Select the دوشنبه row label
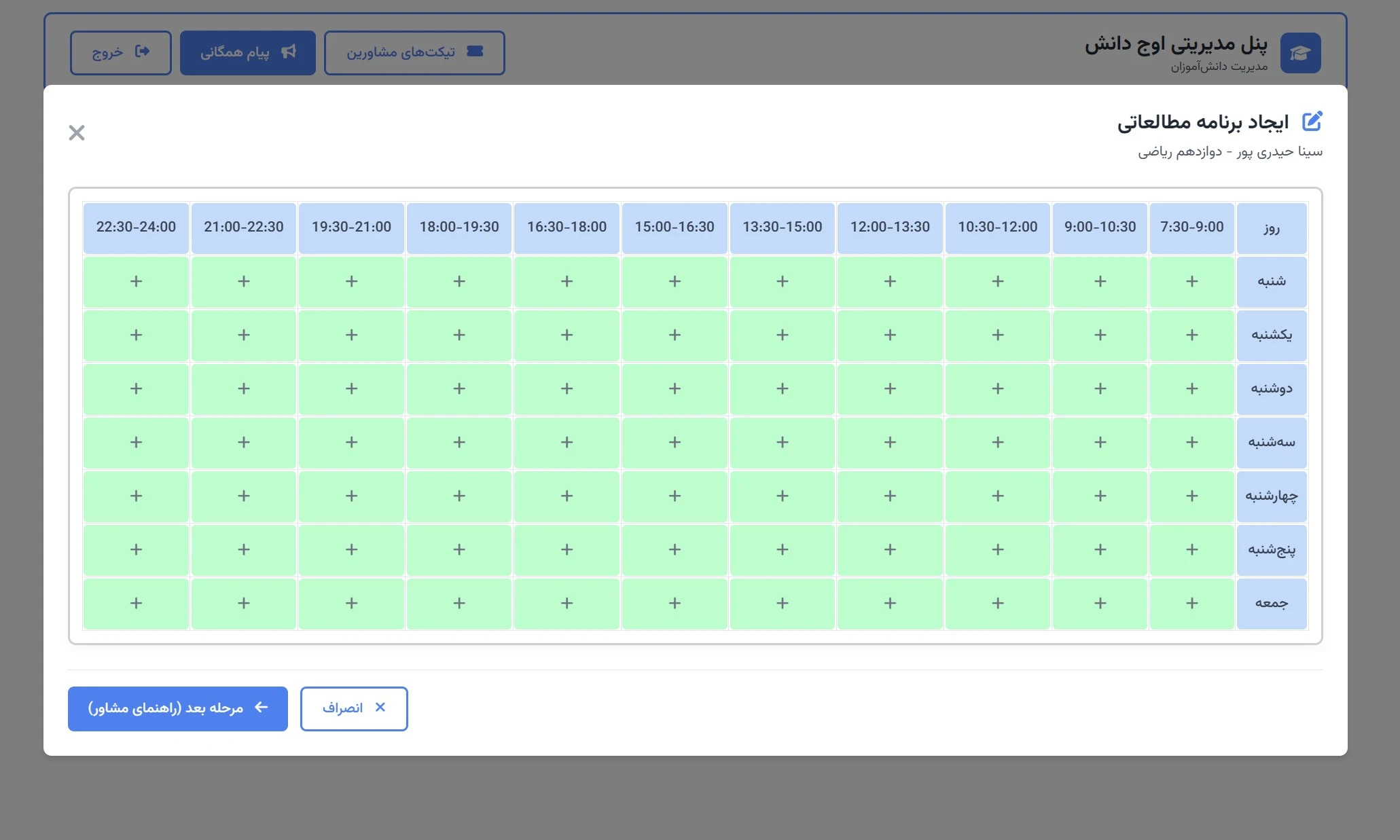 1272,388
